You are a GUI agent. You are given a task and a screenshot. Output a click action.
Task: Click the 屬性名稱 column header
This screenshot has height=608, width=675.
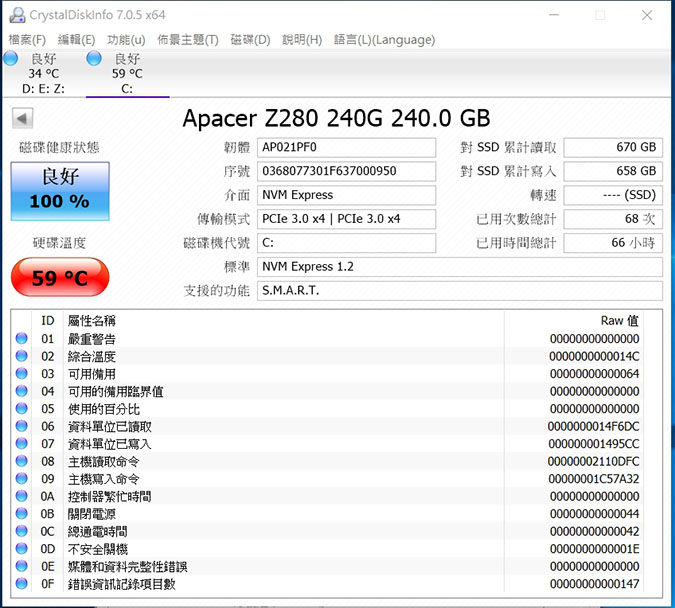tap(92, 321)
